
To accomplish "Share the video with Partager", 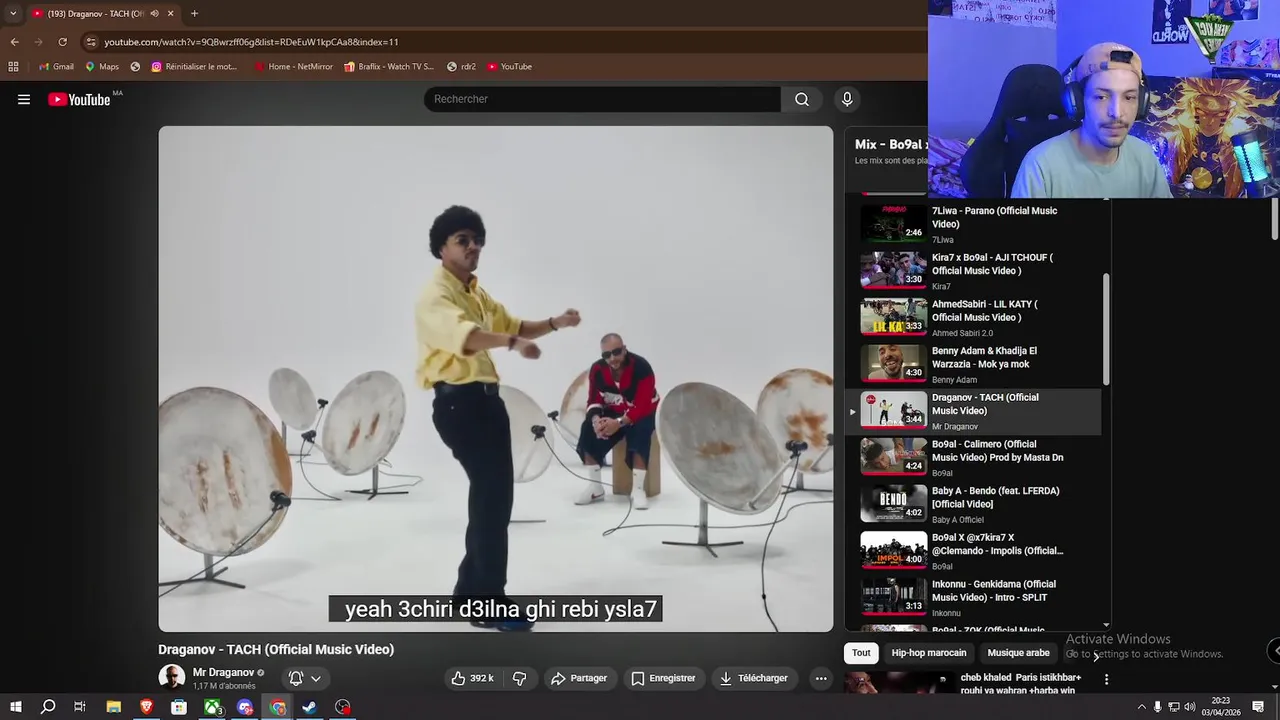I will click(x=579, y=678).
